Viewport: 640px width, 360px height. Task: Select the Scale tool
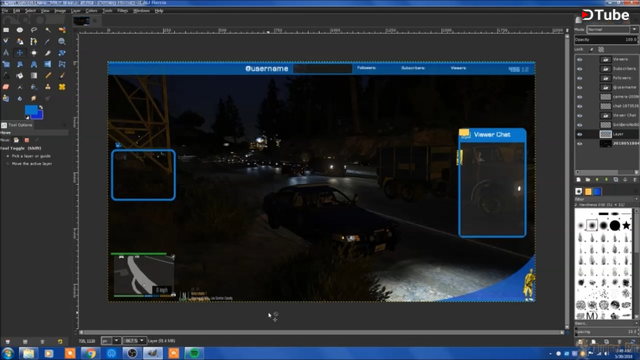click(x=6, y=64)
